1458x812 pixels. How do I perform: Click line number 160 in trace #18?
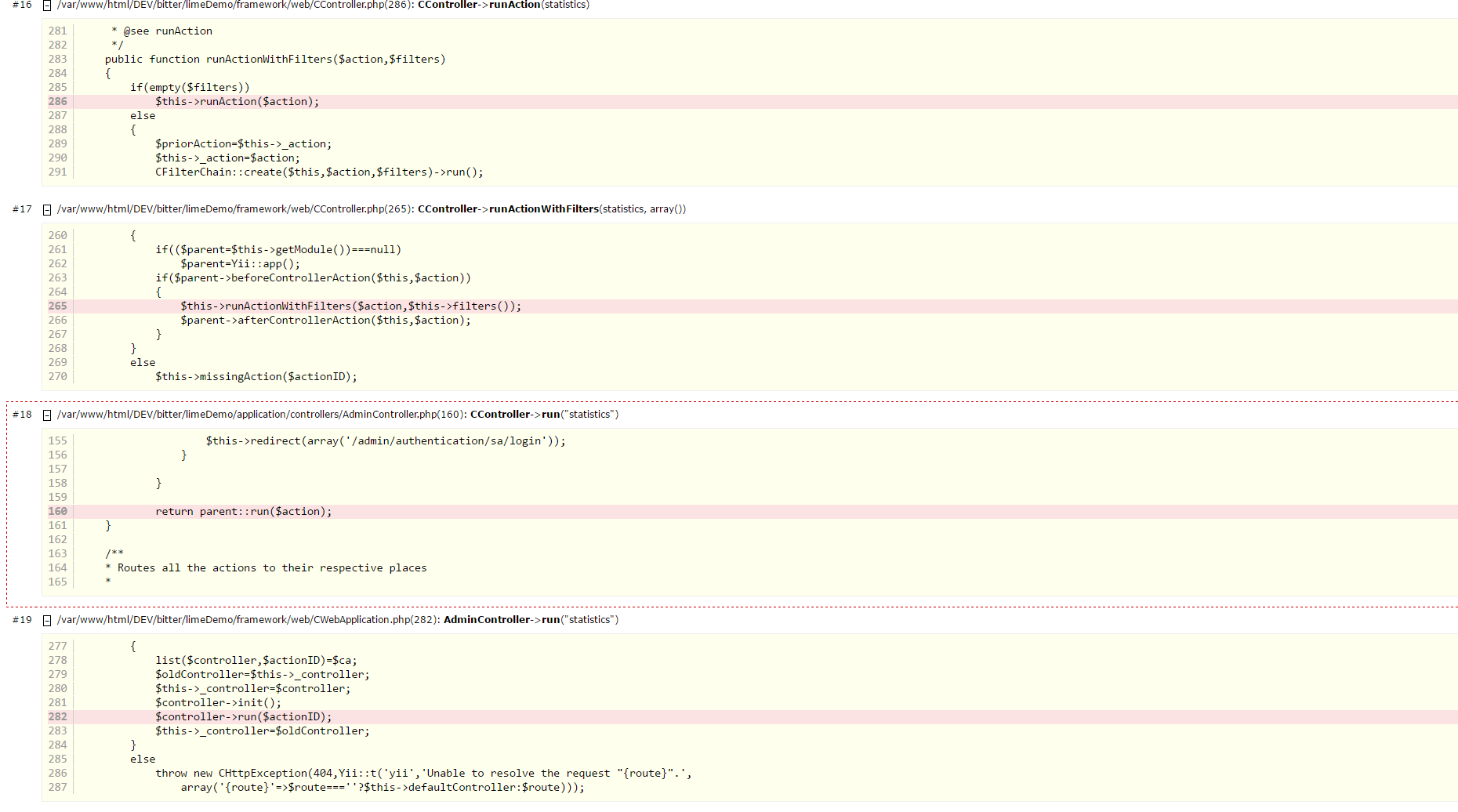click(x=58, y=512)
